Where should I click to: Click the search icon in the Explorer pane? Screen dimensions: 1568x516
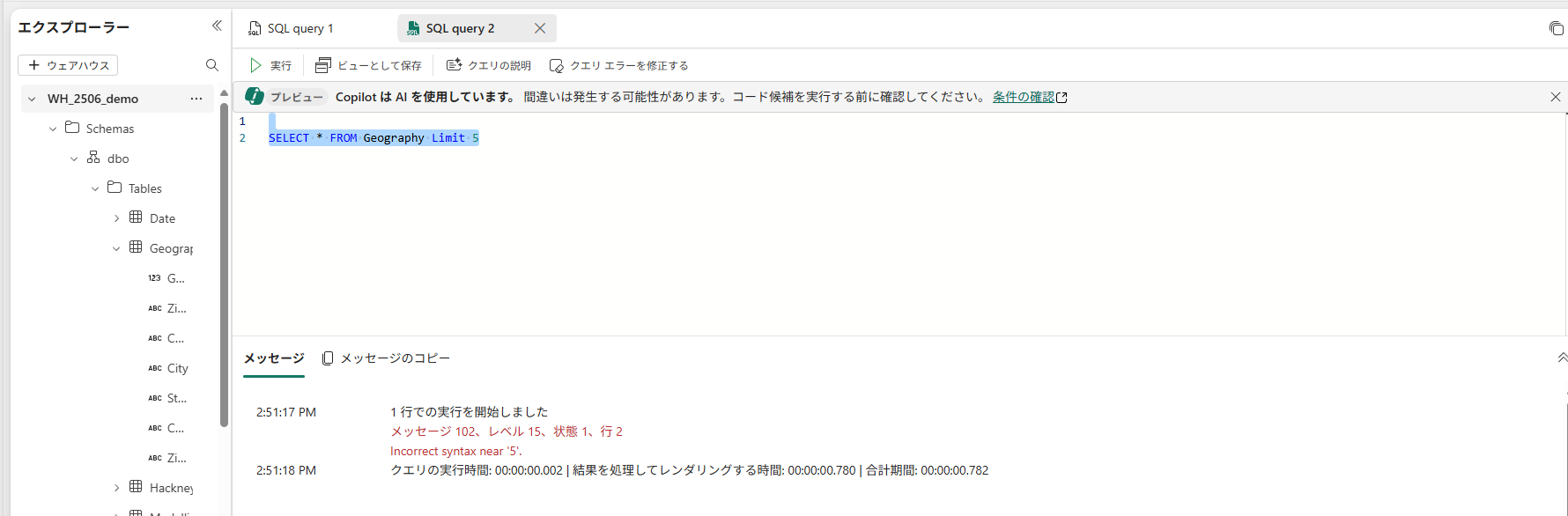pyautogui.click(x=211, y=65)
